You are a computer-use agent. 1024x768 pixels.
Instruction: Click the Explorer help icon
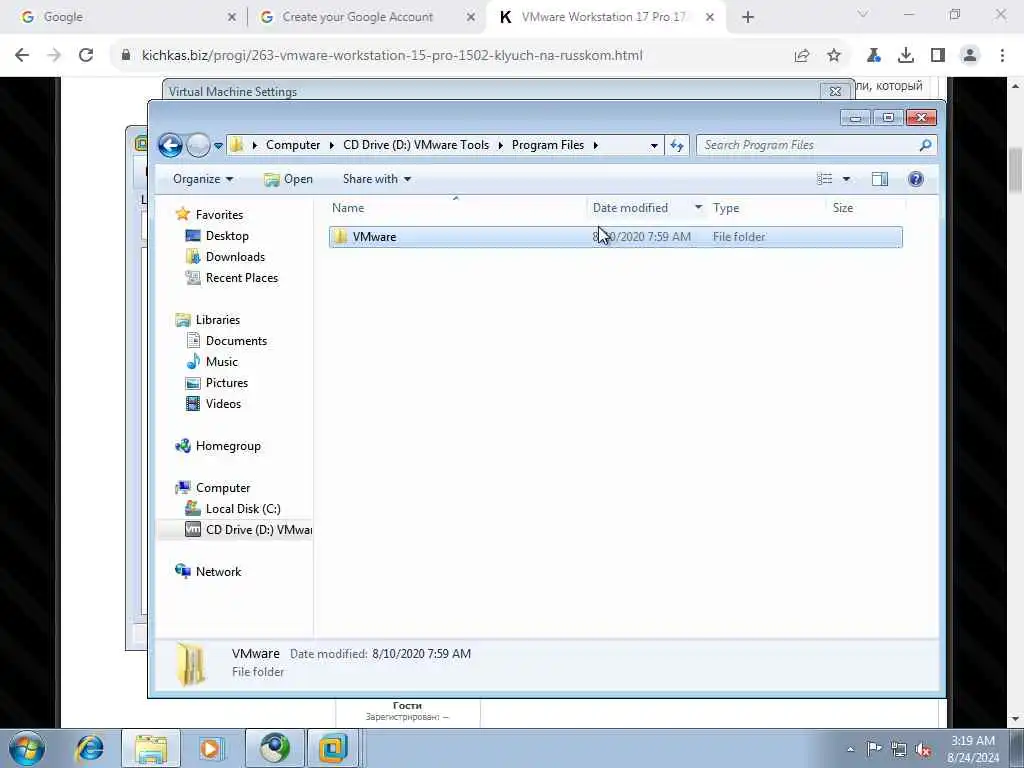point(916,179)
